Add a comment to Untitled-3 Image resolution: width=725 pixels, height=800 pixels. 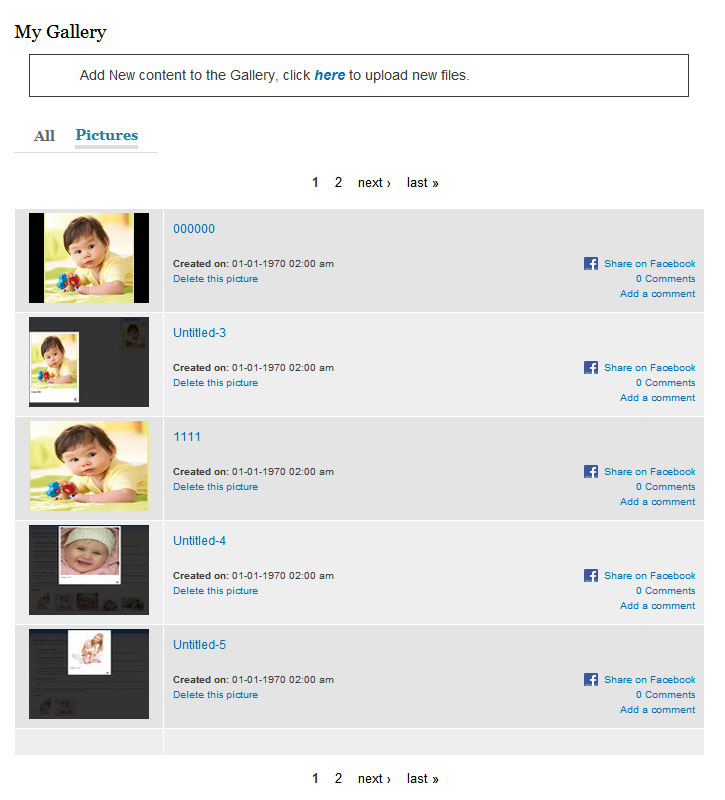tap(658, 398)
